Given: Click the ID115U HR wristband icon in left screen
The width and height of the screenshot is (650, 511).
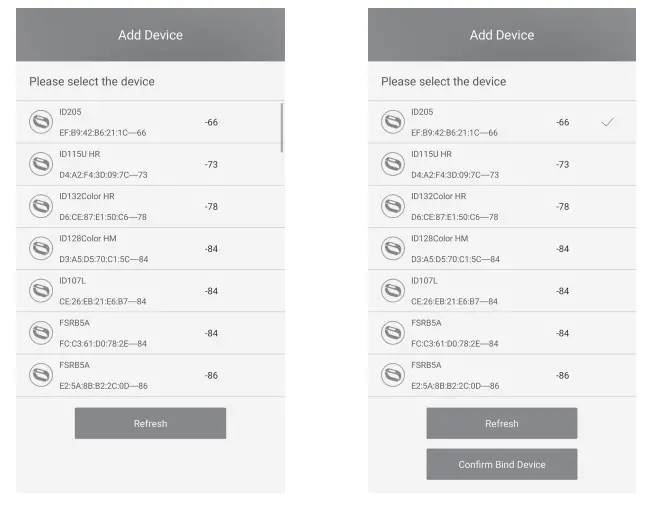Looking at the screenshot, I should pyautogui.click(x=41, y=164).
